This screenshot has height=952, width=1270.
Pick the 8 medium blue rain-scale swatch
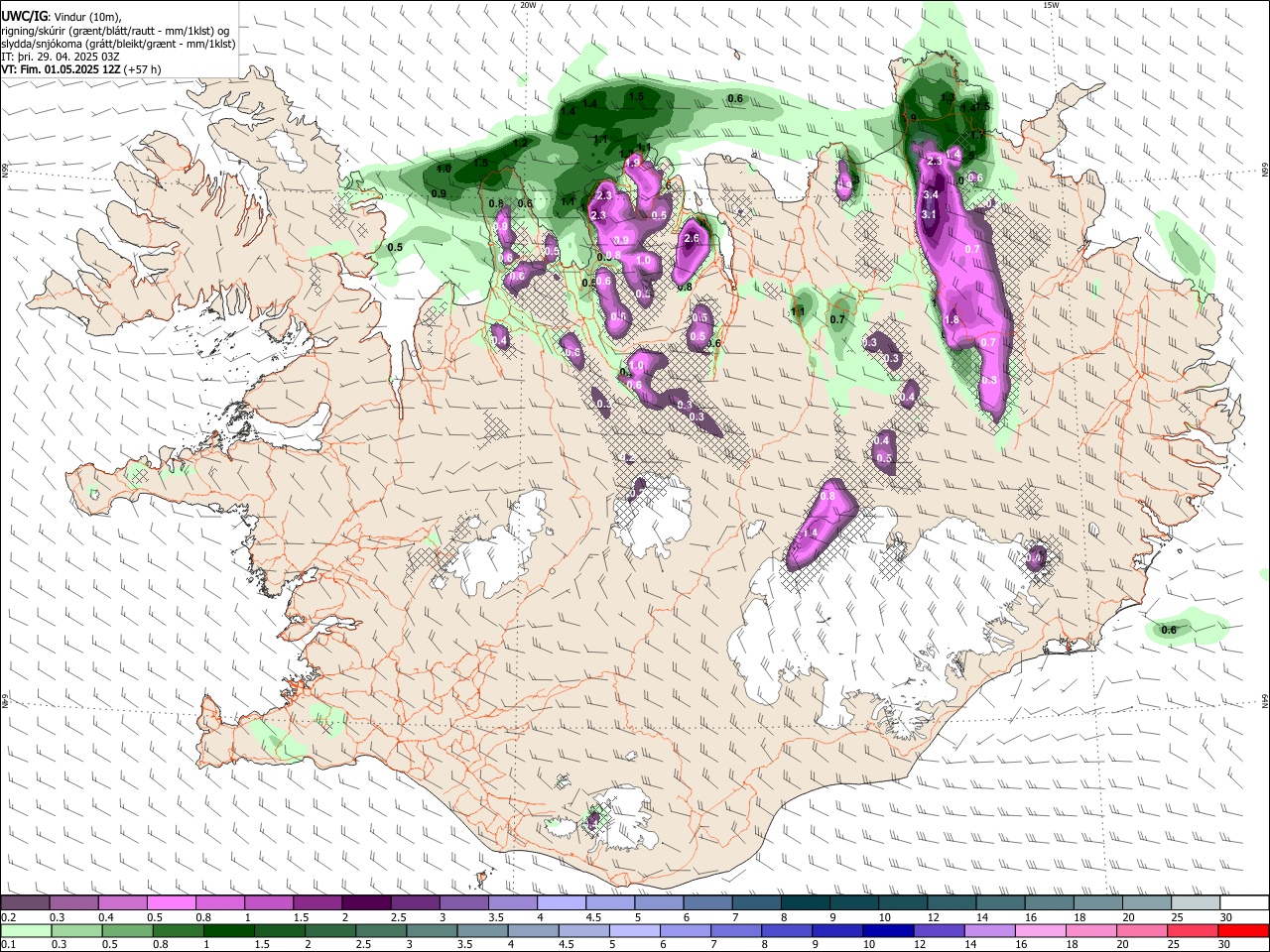[x=785, y=930]
